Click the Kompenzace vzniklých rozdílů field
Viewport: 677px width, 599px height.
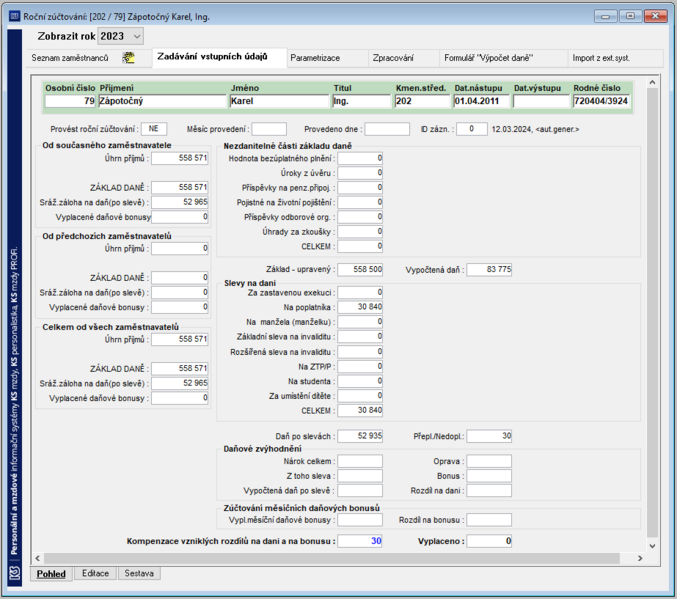click(360, 541)
